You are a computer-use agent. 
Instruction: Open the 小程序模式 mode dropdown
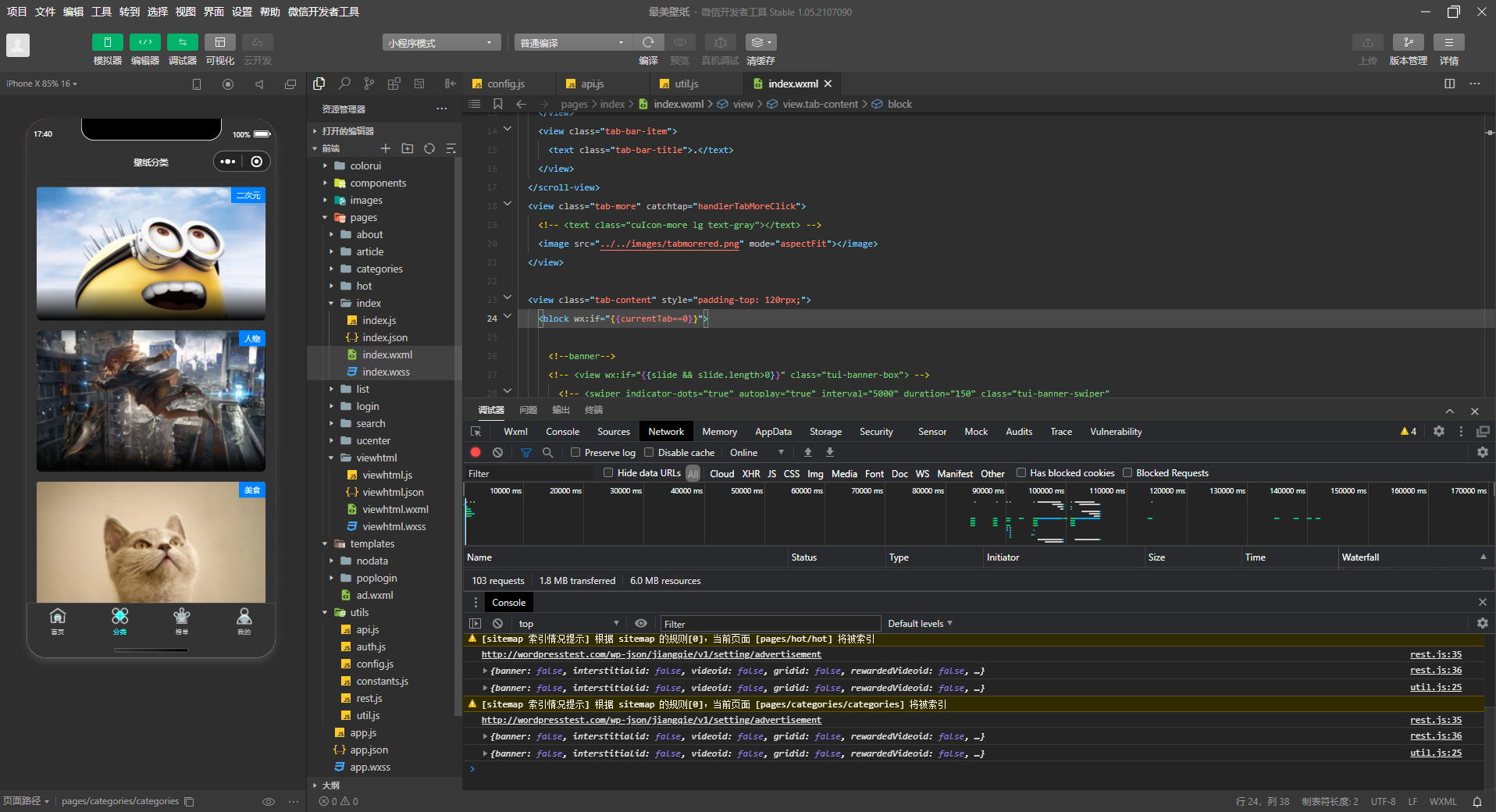(441, 43)
